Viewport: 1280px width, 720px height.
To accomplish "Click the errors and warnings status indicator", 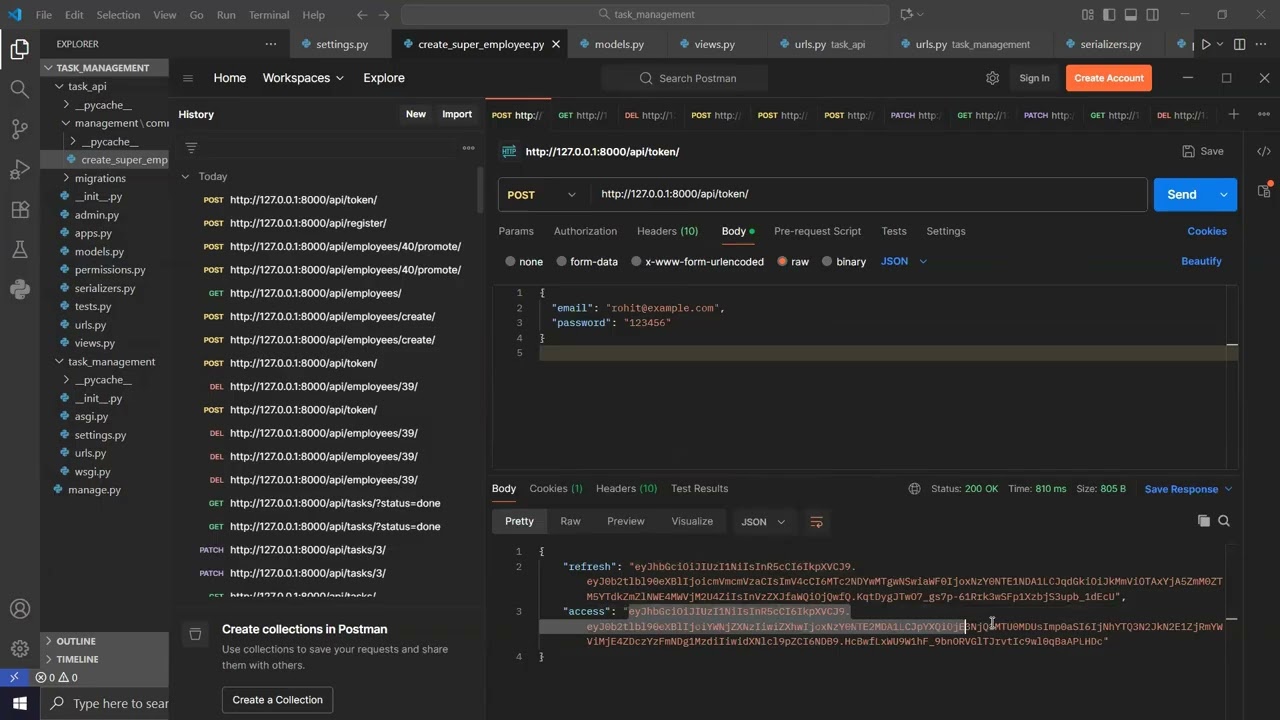I will pyautogui.click(x=57, y=677).
